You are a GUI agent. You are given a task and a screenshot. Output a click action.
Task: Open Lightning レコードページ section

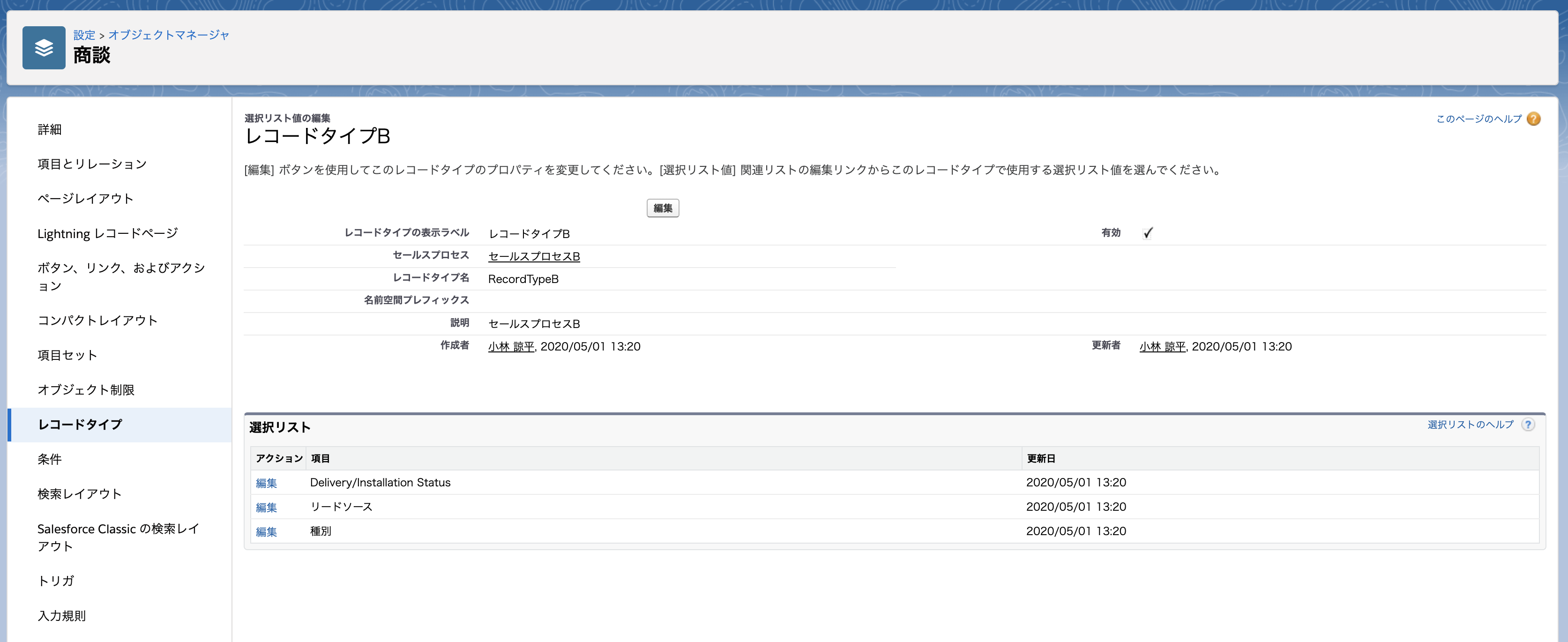[x=107, y=232]
